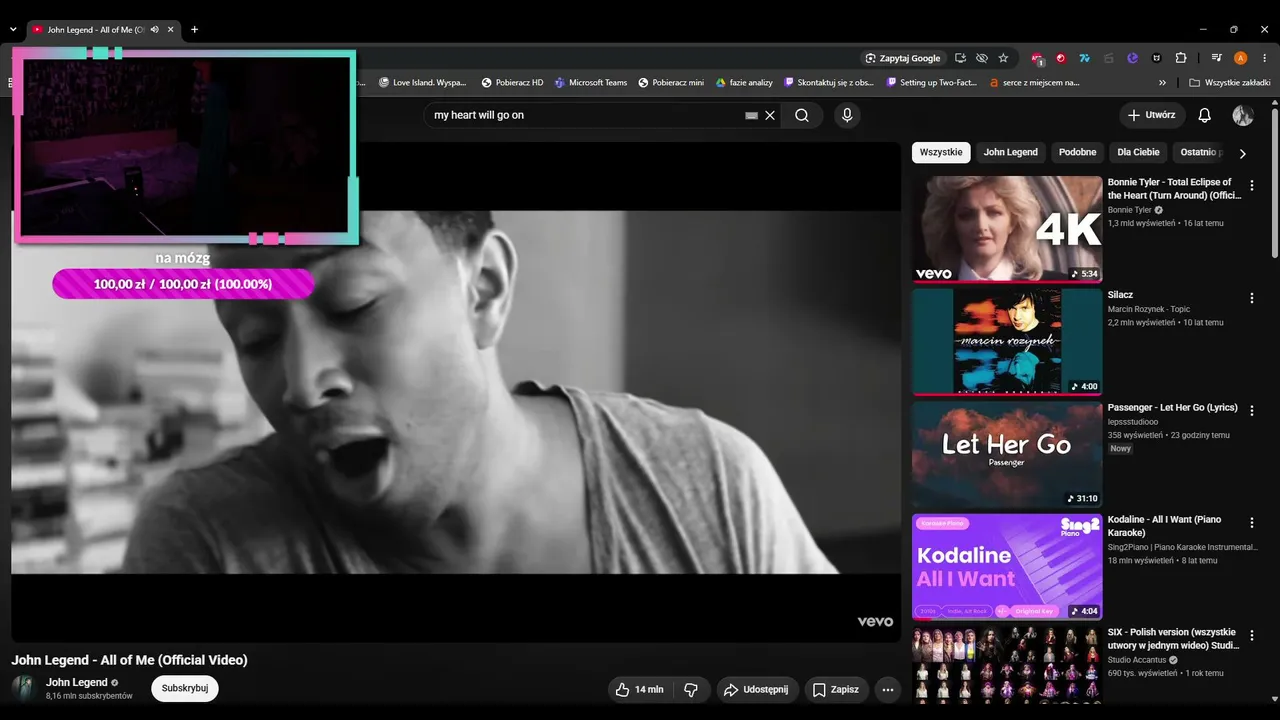This screenshot has width=1280, height=720.
Task: Clear the search query with the X
Action: [770, 115]
